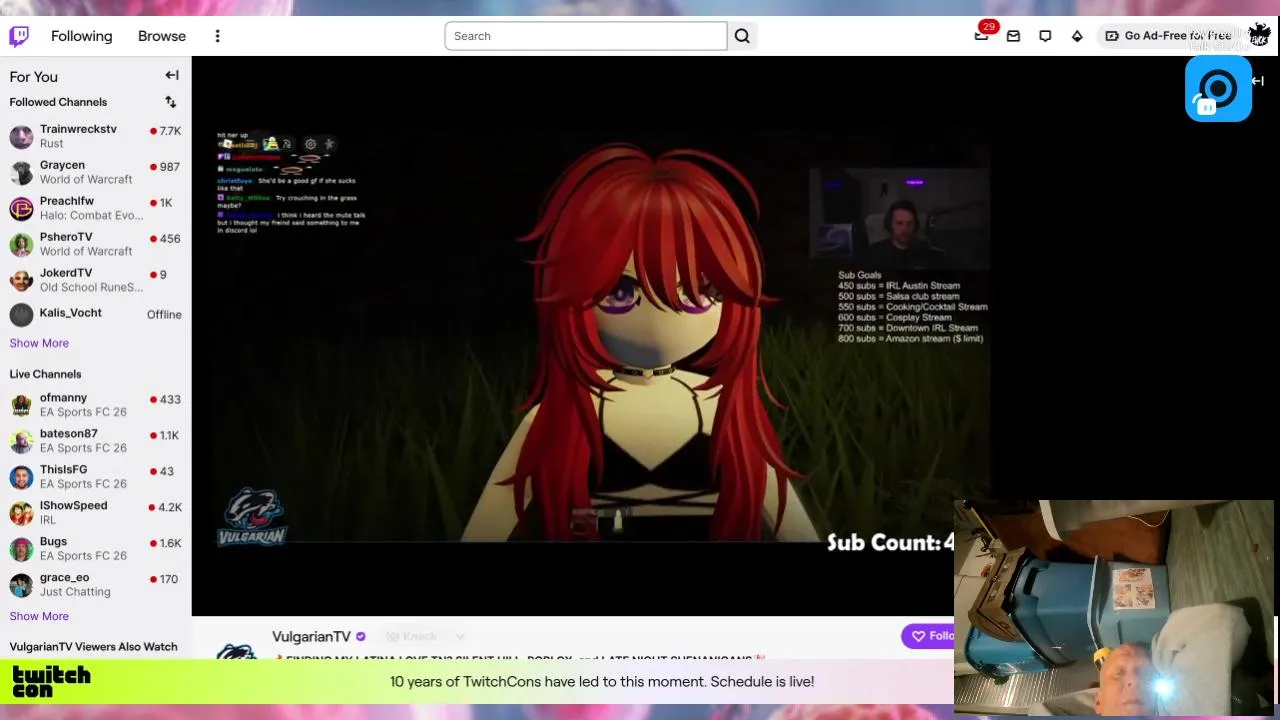
Task: Open the Get Bits diamond icon
Action: point(1077,36)
